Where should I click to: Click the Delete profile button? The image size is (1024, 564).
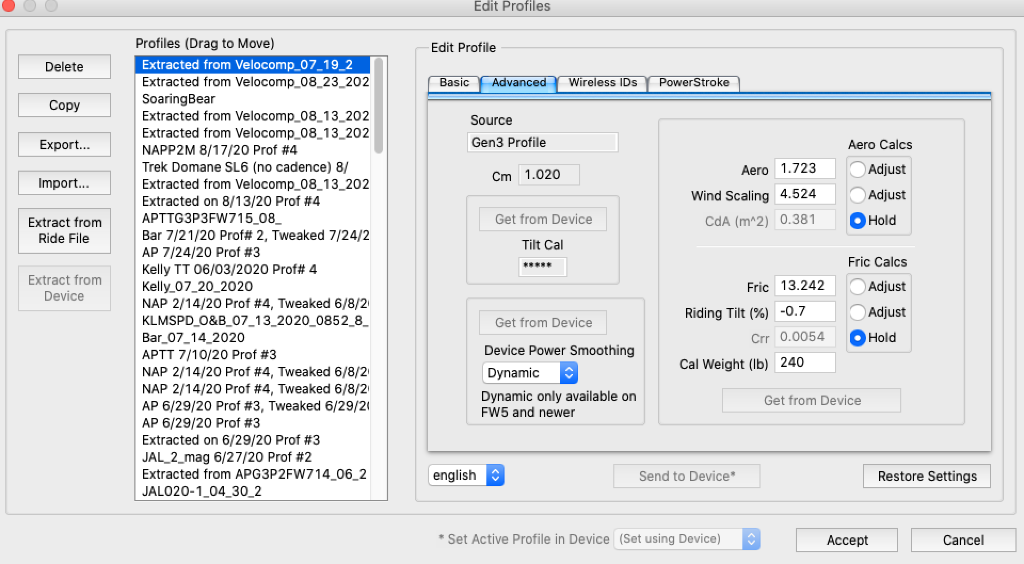click(64, 67)
